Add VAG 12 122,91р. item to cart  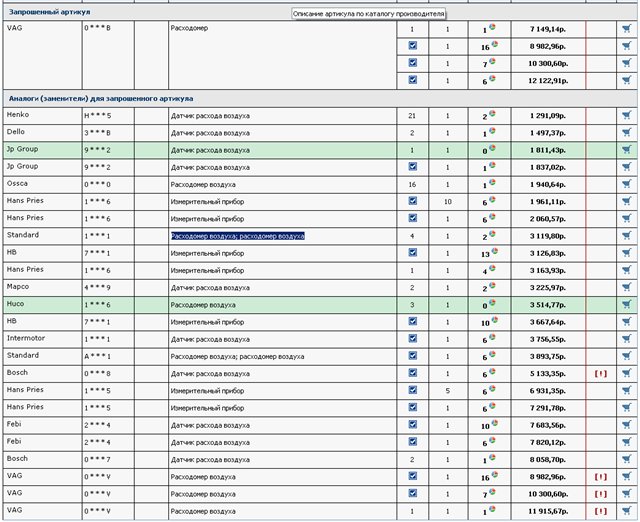click(627, 80)
